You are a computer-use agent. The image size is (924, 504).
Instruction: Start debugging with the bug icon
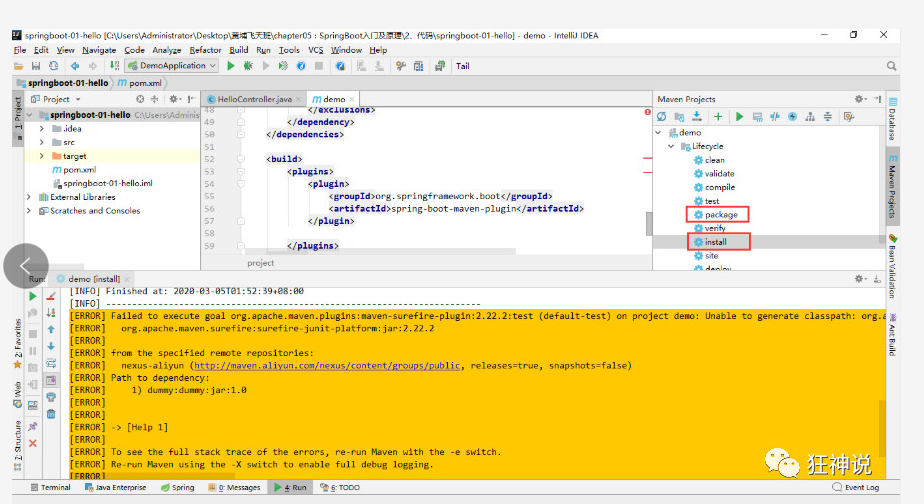coord(248,66)
